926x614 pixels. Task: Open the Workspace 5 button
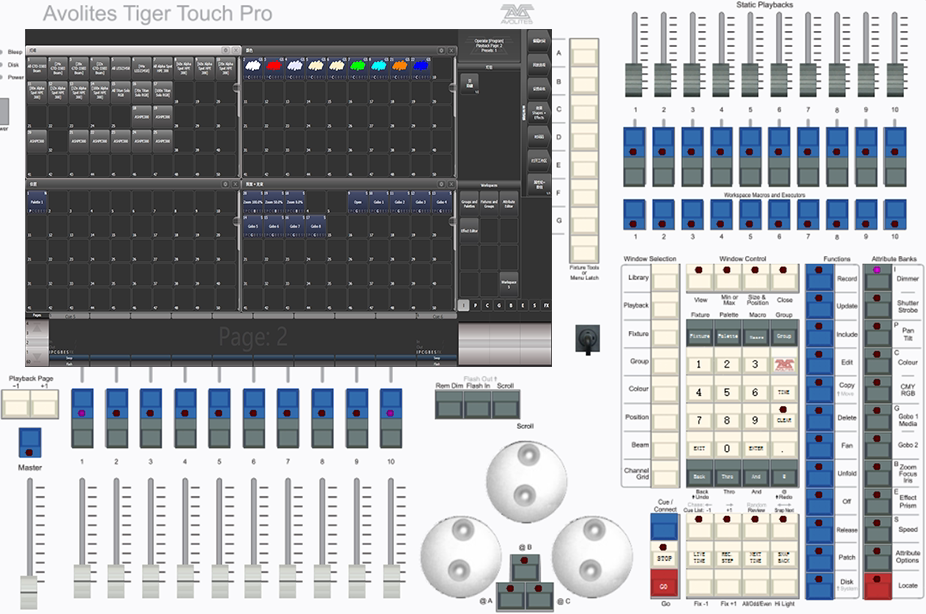point(508,283)
